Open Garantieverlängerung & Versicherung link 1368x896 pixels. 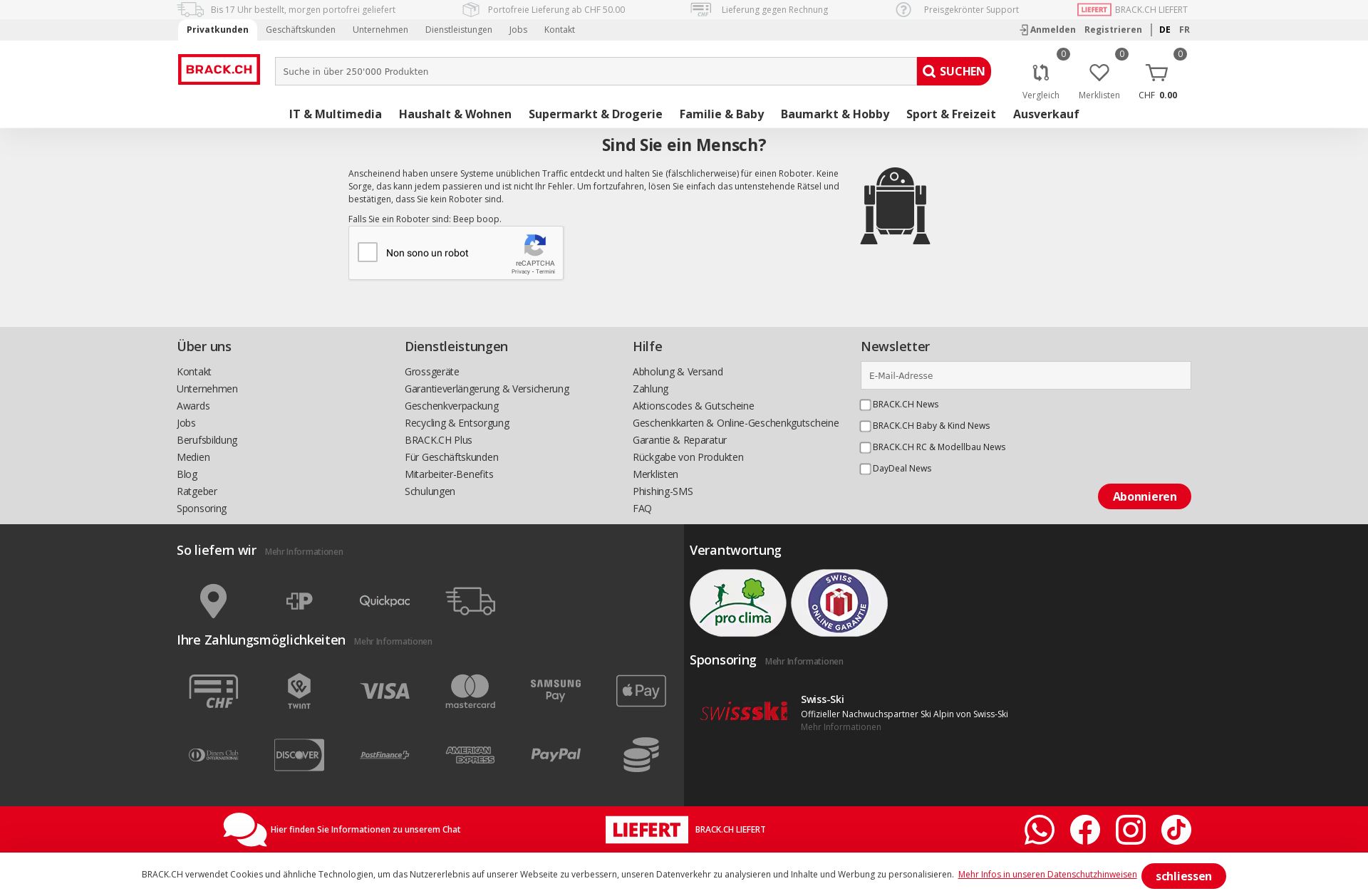point(487,389)
